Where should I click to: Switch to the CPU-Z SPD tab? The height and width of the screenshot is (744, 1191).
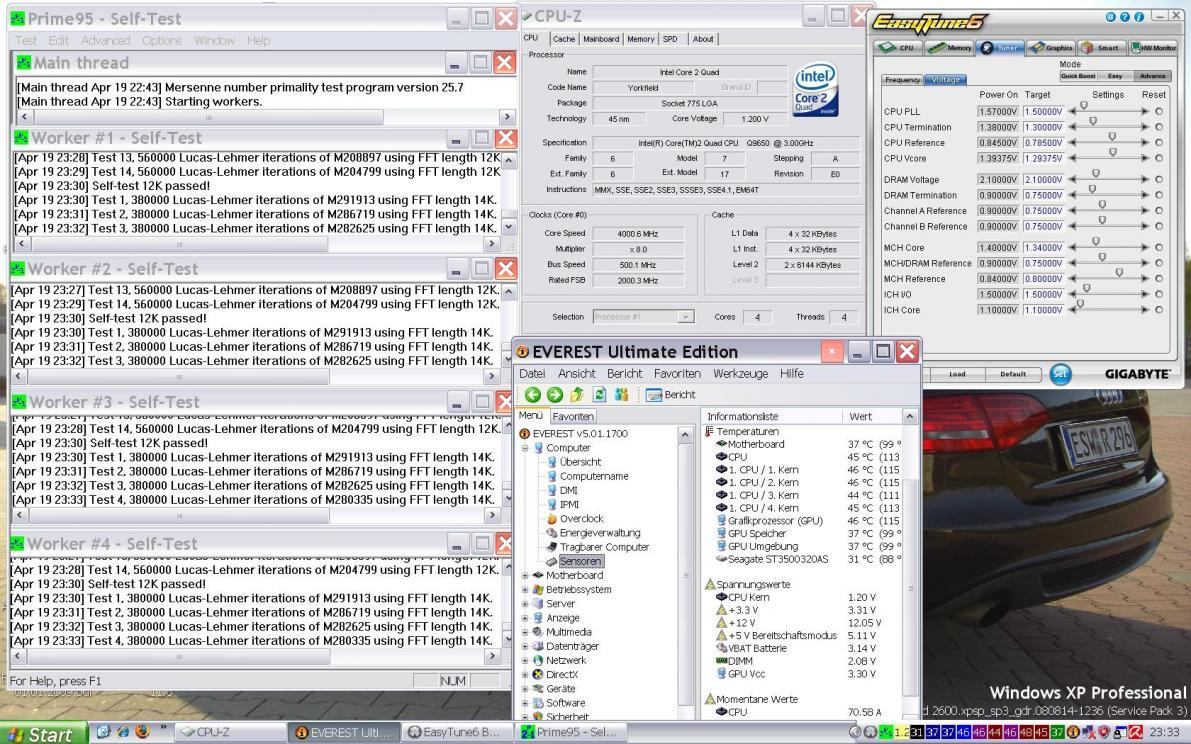(x=670, y=39)
